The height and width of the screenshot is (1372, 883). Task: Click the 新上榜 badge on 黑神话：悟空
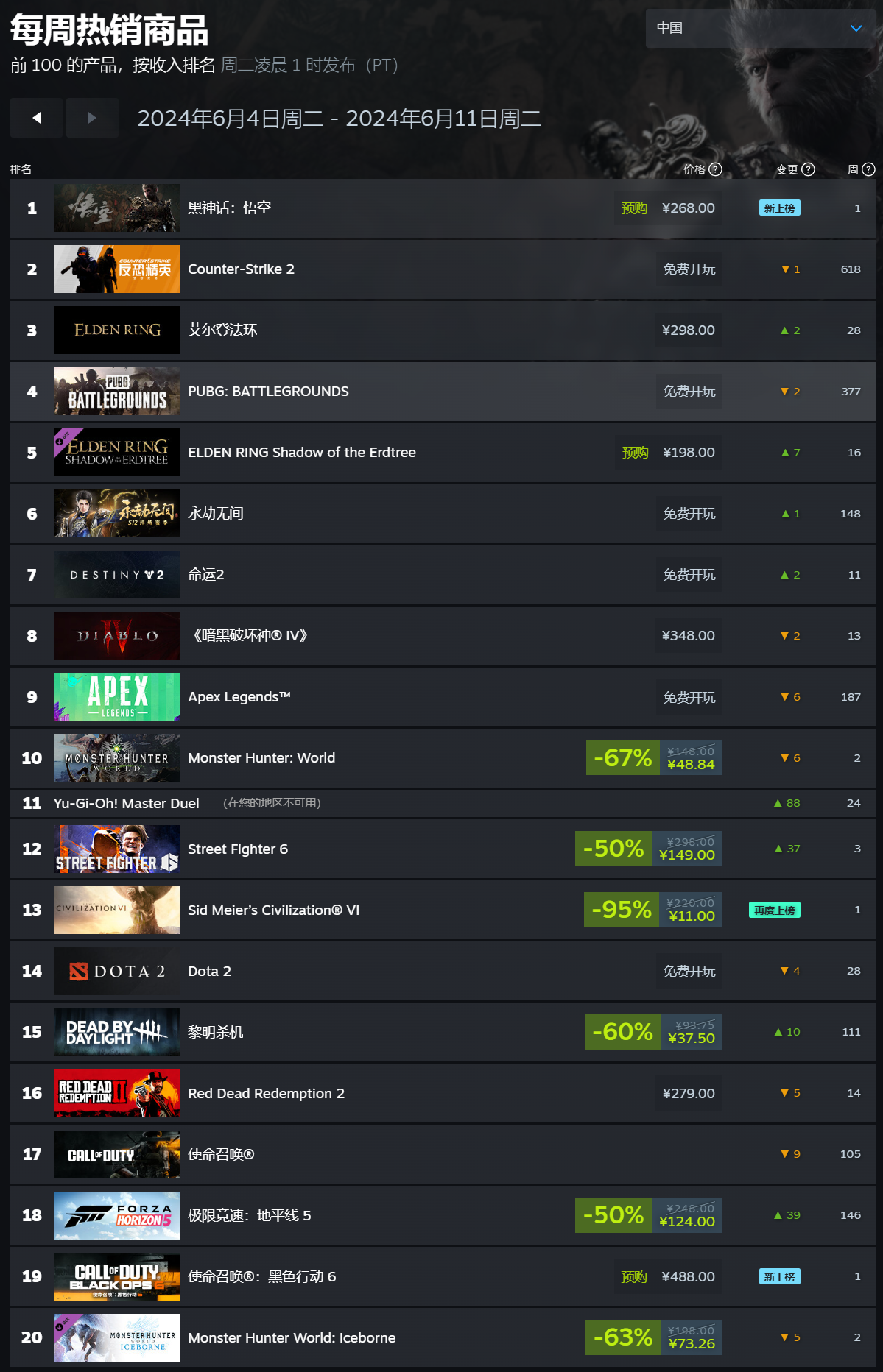(x=779, y=208)
